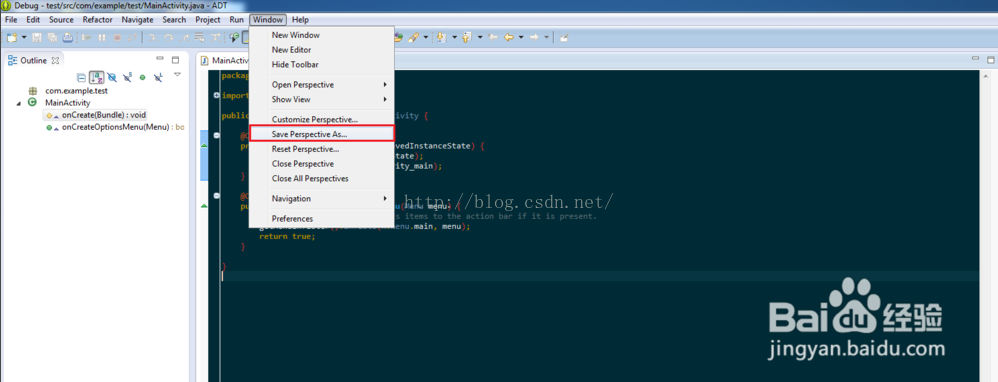Expand the Open Perspective submenu
Screen dimensions: 998x382
(321, 85)
